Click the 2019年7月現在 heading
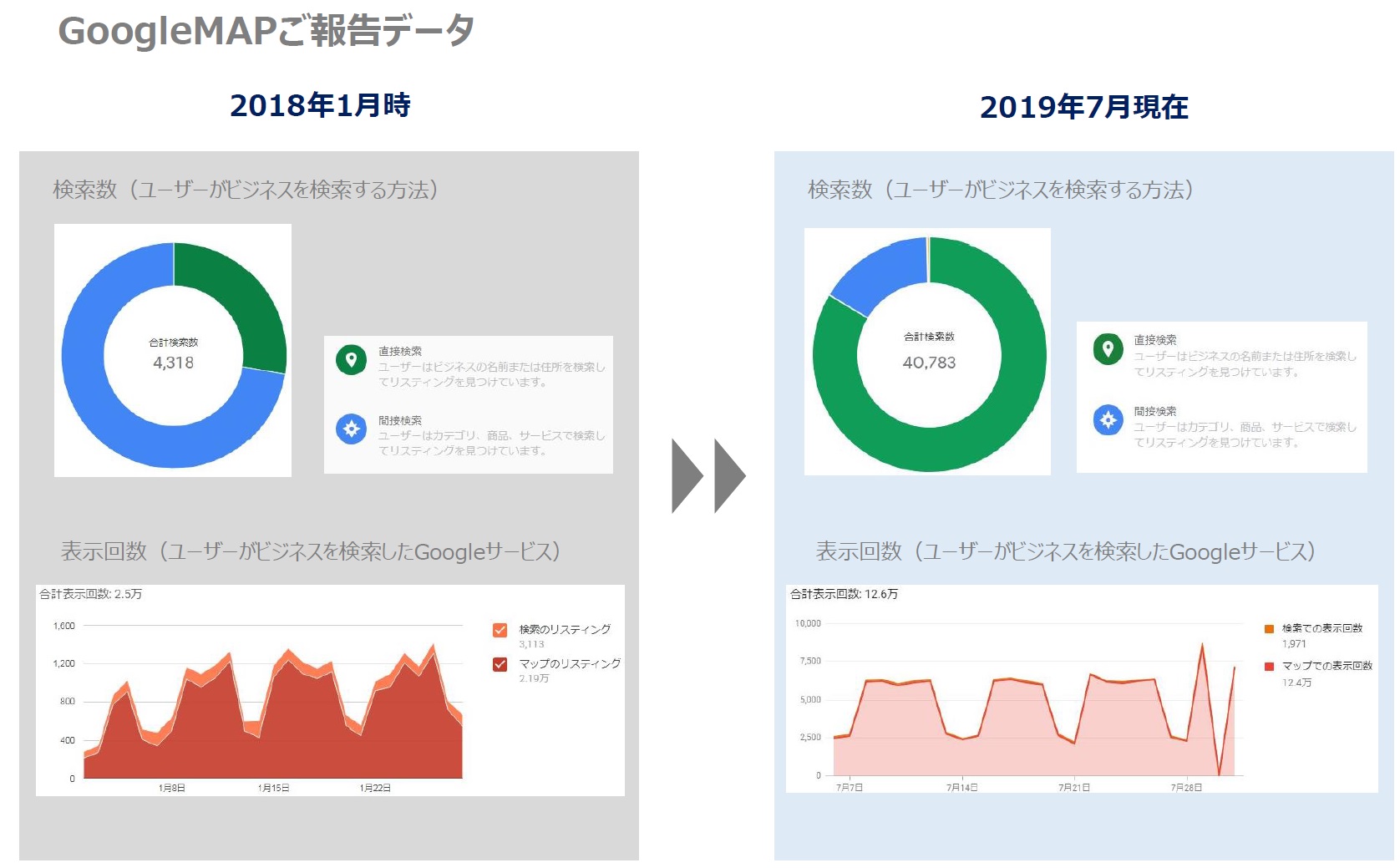Image resolution: width=1400 pixels, height=868 pixels. pos(1083,107)
